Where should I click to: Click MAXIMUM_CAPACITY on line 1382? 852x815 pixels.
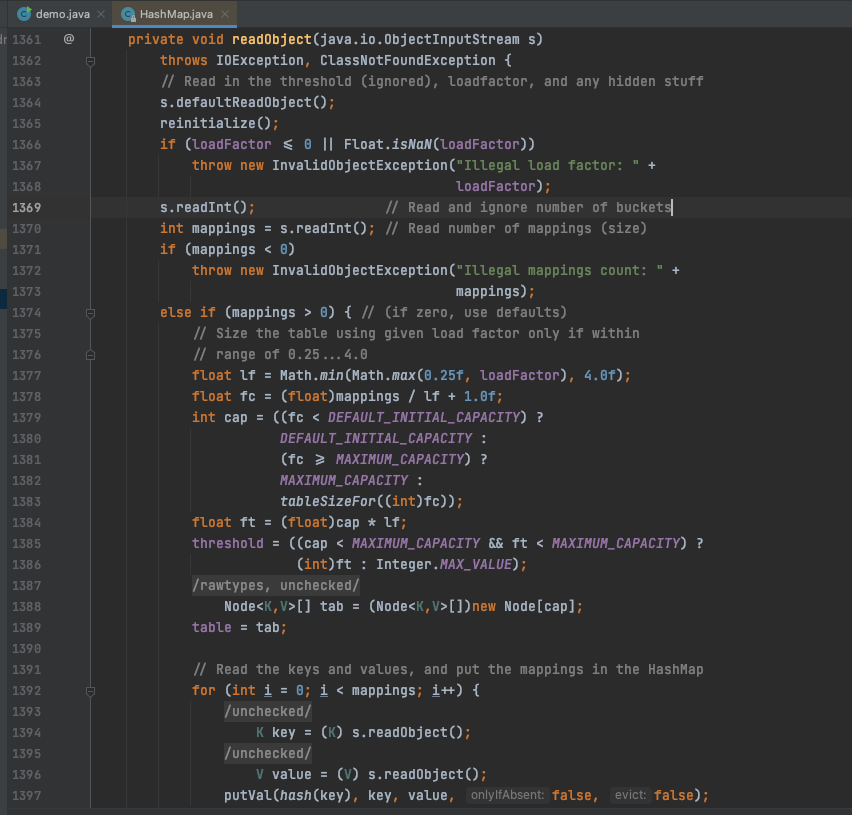click(x=343, y=481)
